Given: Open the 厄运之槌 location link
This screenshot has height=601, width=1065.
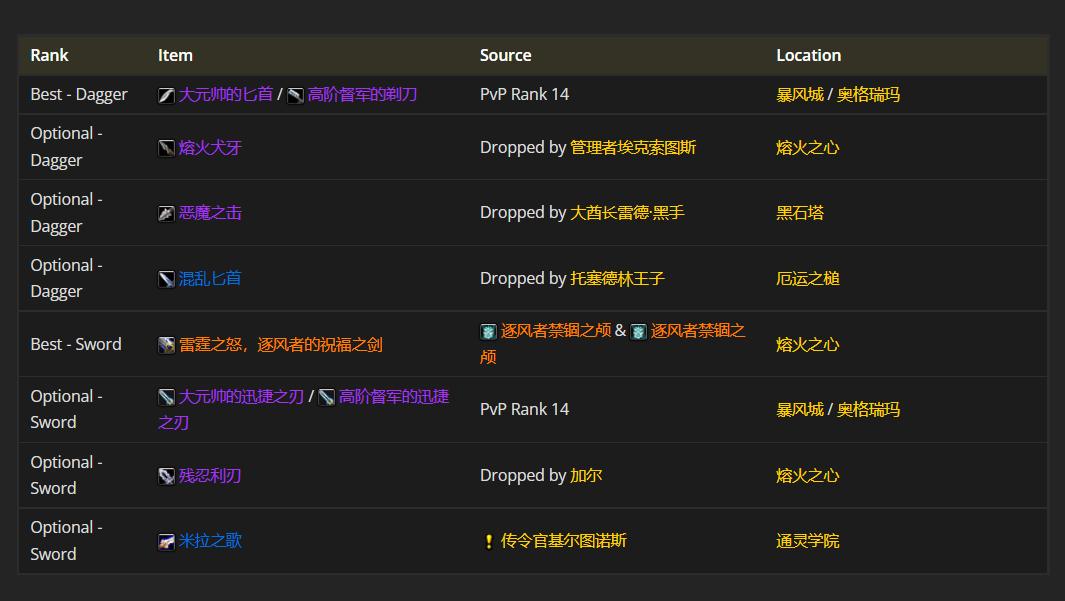Looking at the screenshot, I should click(808, 278).
